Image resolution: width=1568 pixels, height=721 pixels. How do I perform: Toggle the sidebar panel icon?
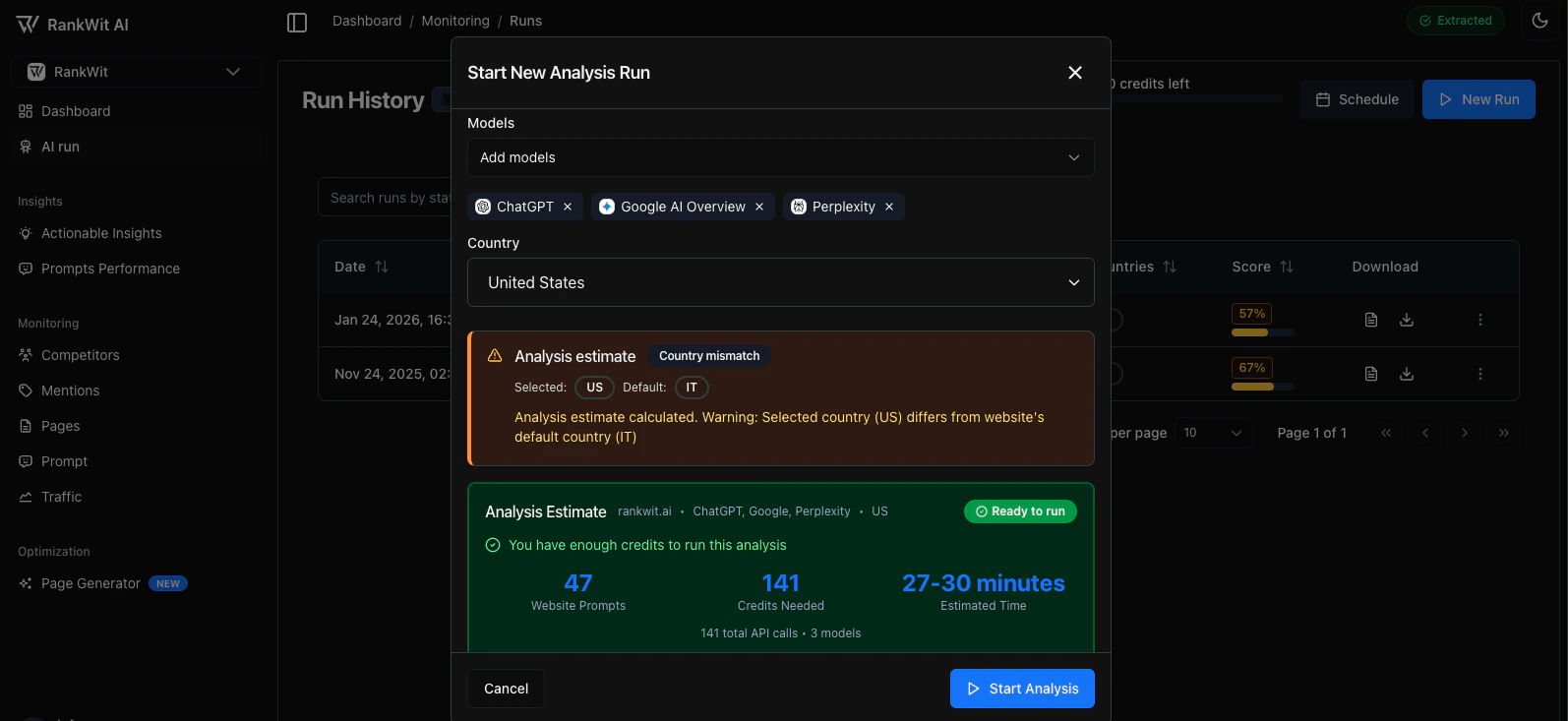click(x=297, y=22)
